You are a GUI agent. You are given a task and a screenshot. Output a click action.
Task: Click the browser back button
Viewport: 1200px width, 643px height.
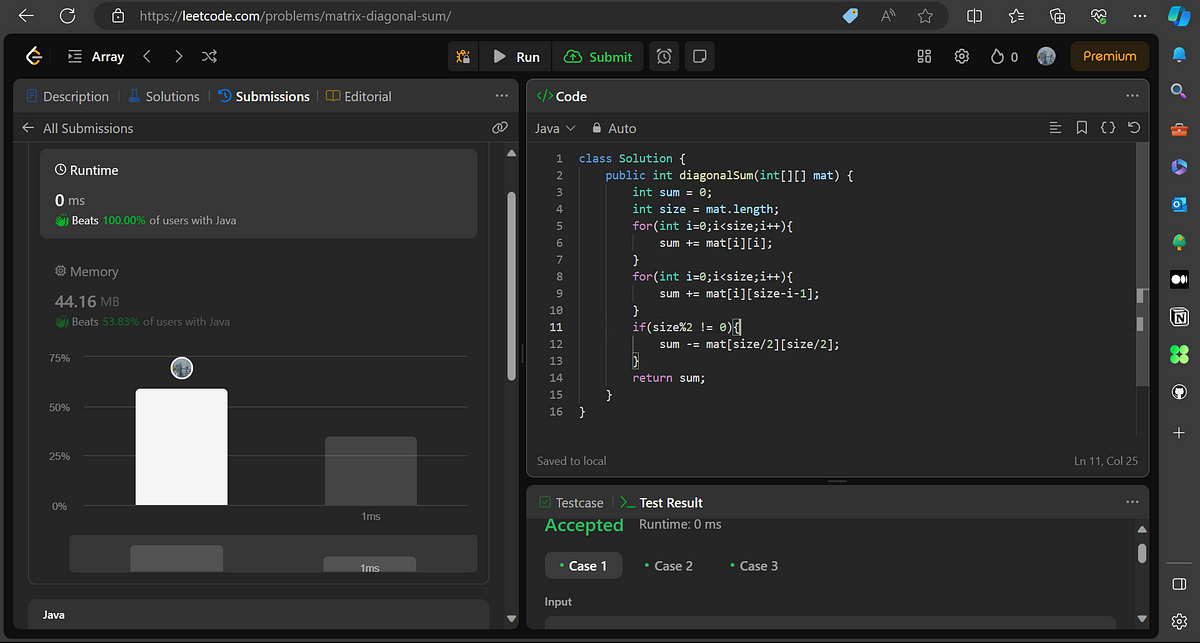26,16
